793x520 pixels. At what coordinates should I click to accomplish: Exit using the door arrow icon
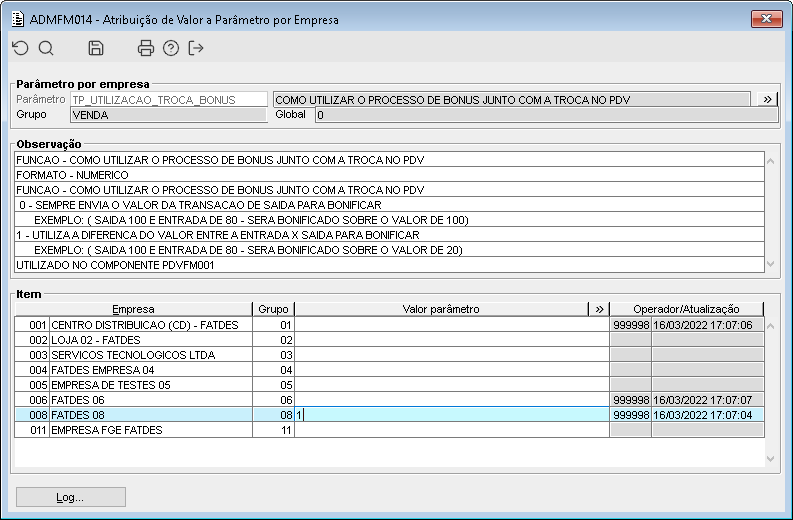pyautogui.click(x=196, y=49)
